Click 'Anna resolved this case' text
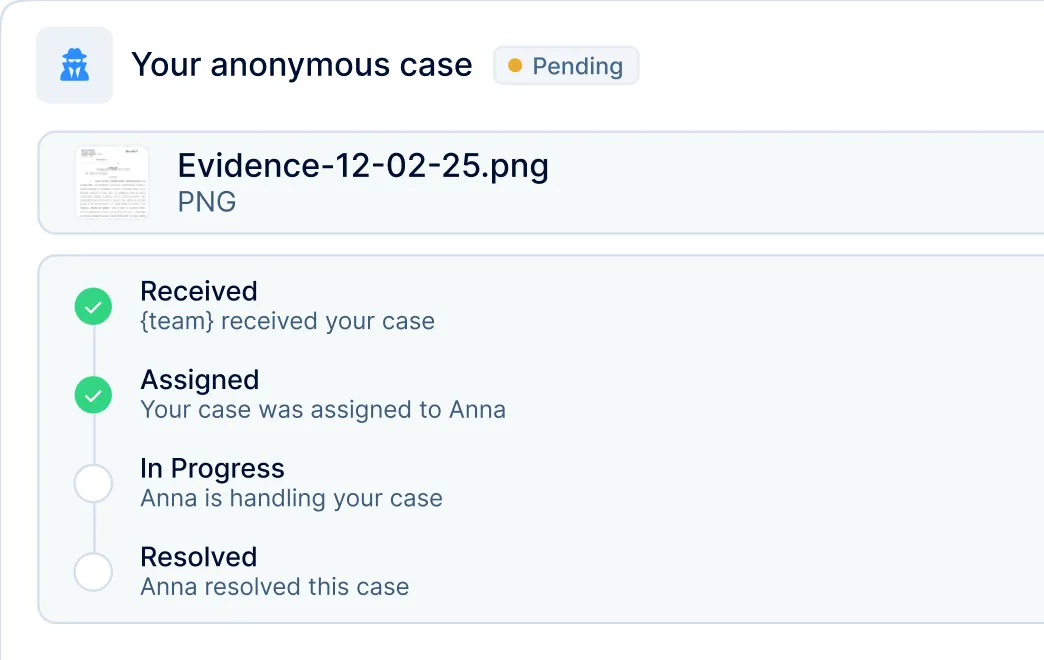This screenshot has width=1044, height=660. coord(275,587)
